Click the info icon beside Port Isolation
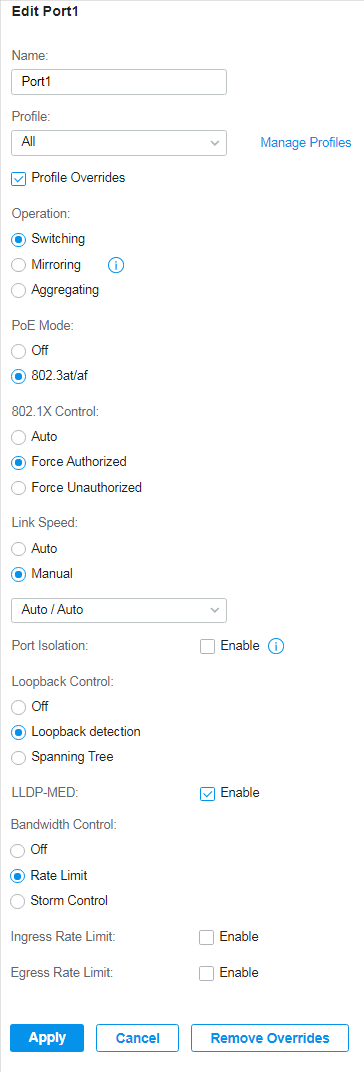Viewport: 364px width, 1072px height. [276, 646]
